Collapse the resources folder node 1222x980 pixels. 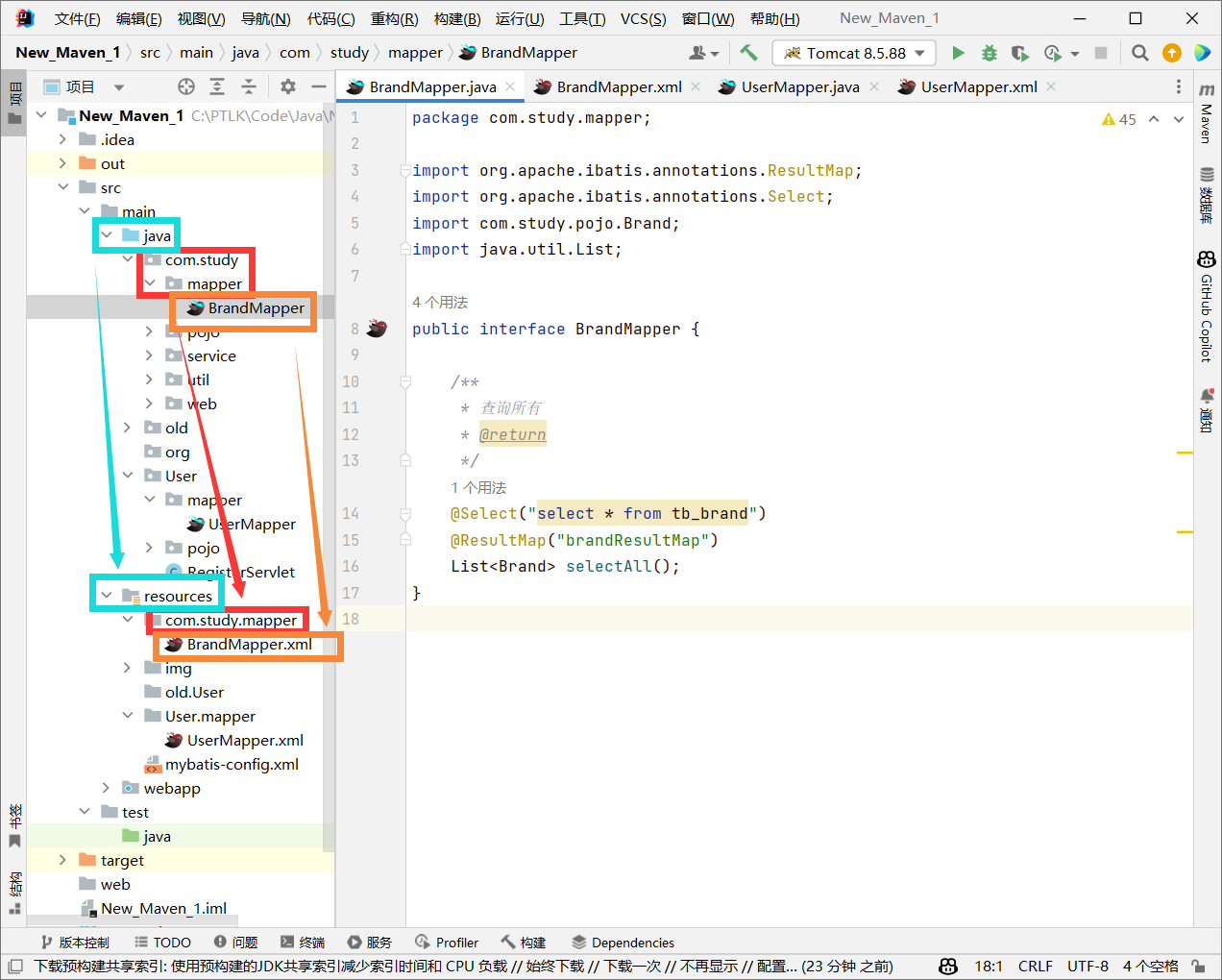[x=107, y=596]
